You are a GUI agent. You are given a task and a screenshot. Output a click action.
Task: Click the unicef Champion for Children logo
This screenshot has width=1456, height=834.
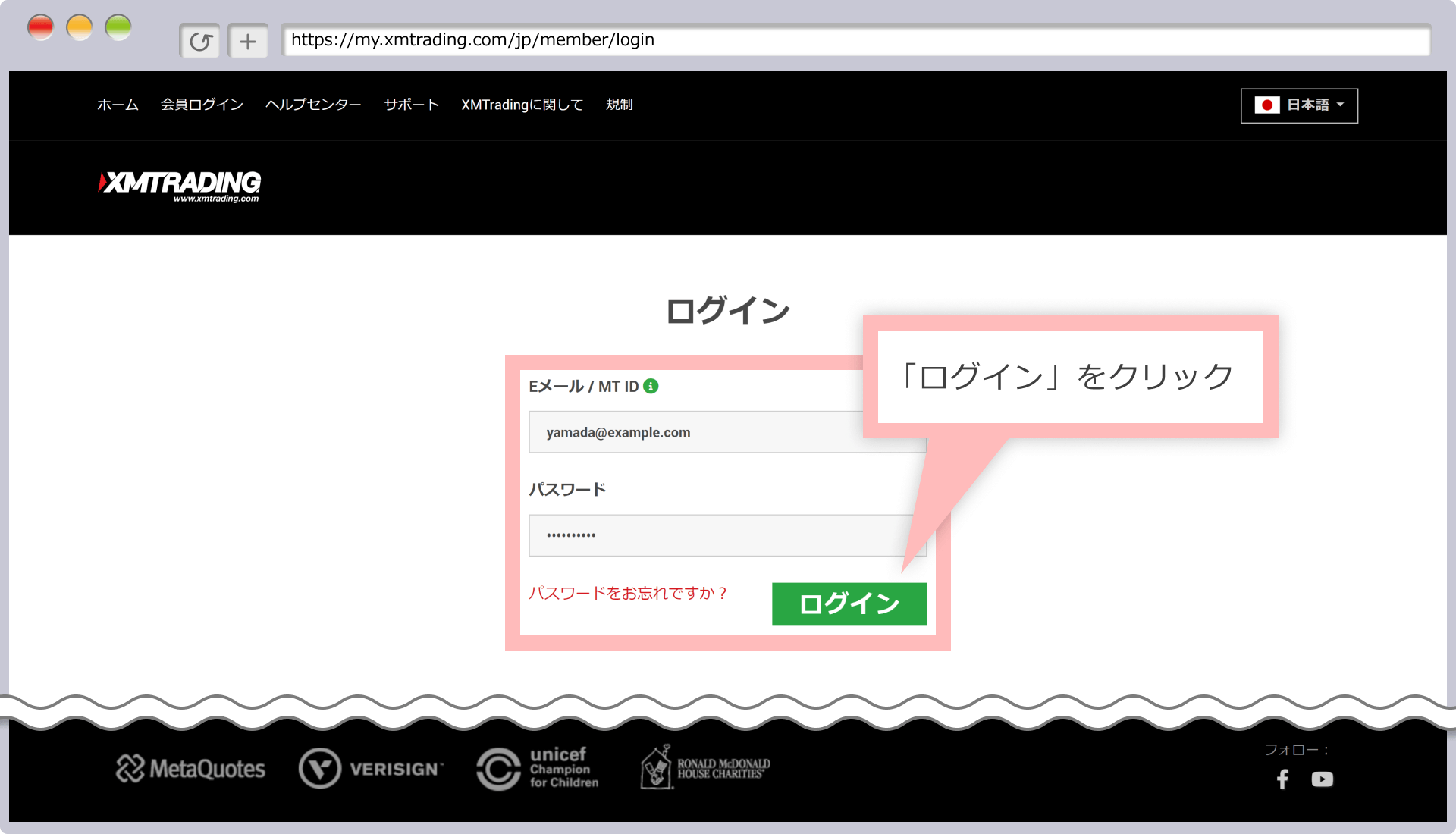538,769
